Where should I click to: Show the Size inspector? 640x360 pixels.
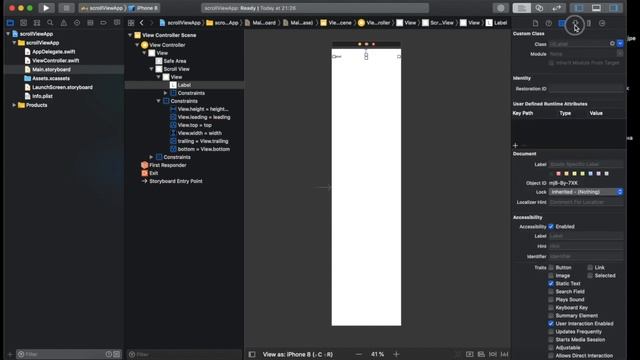click(589, 23)
